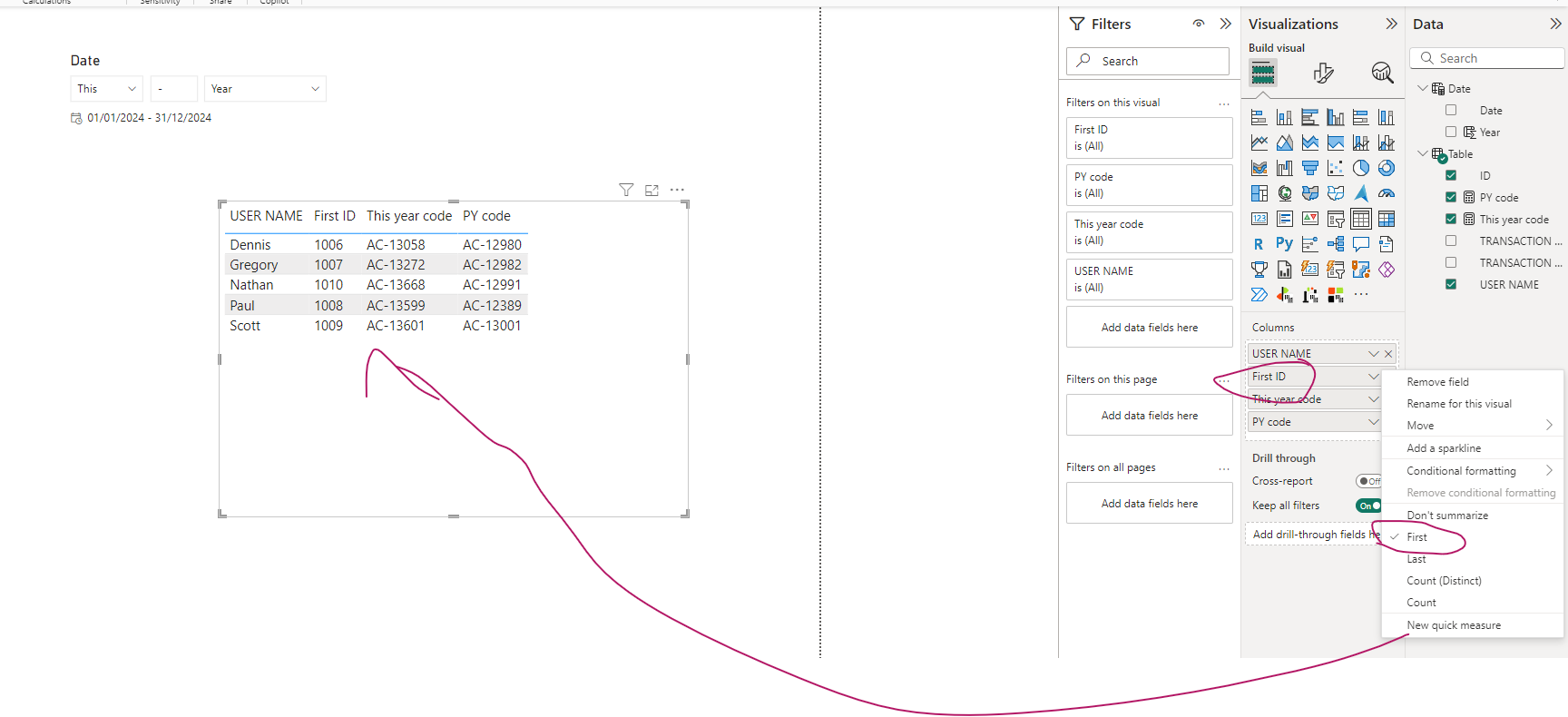This screenshot has height=717, width=1568.
Task: Choose the card visual with 123
Action: pyautogui.click(x=1259, y=219)
